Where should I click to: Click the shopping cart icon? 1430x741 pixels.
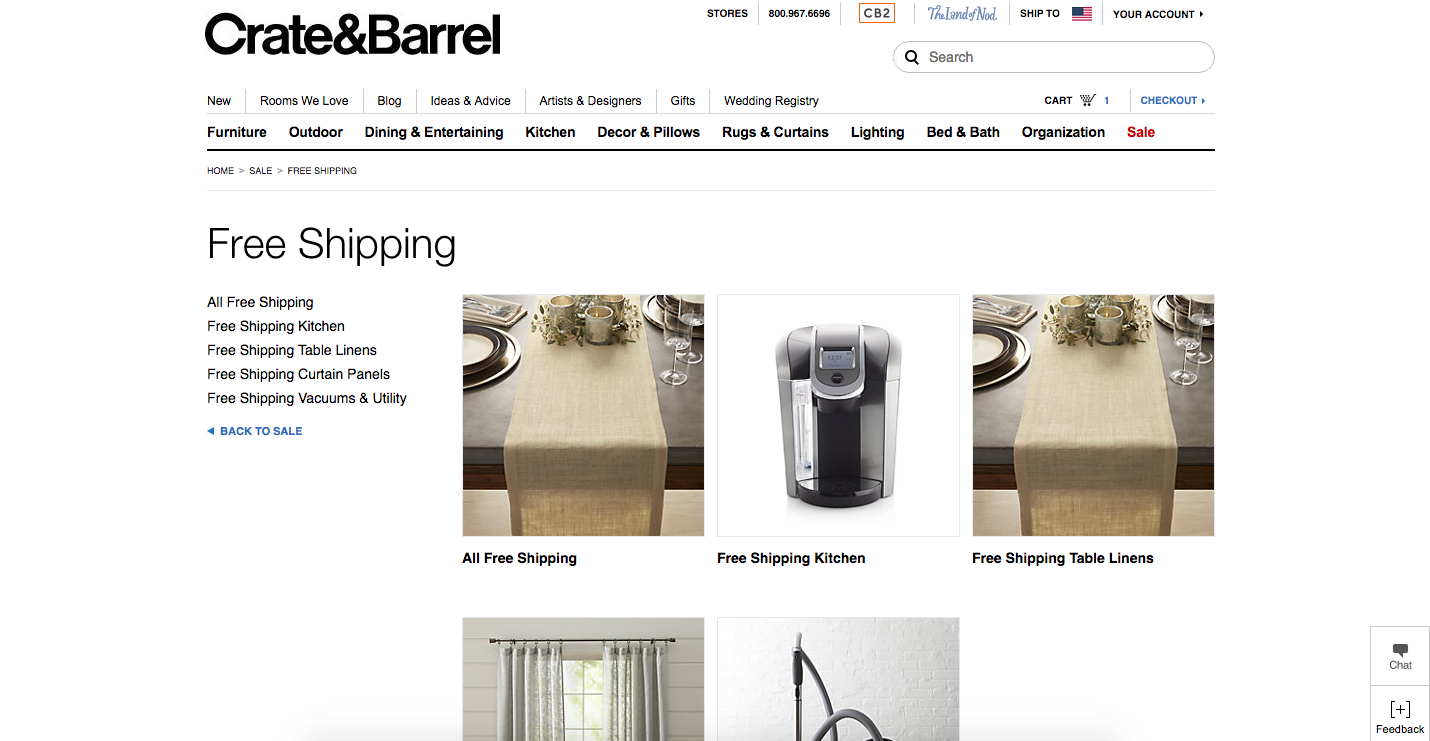[1088, 100]
